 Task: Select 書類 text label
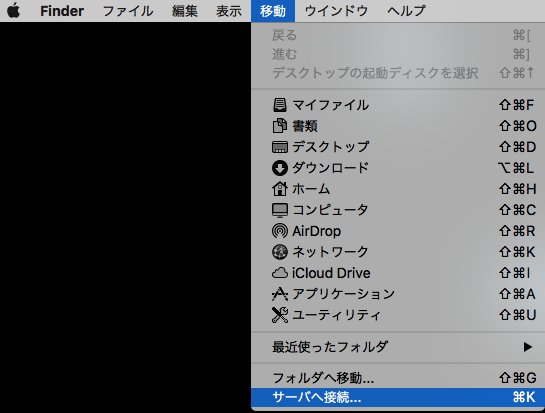click(x=305, y=126)
